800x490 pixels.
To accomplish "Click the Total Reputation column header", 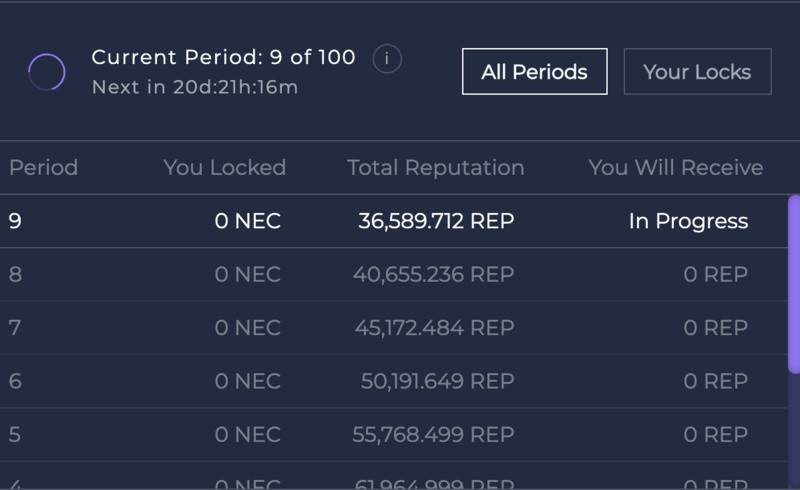I will [x=435, y=168].
